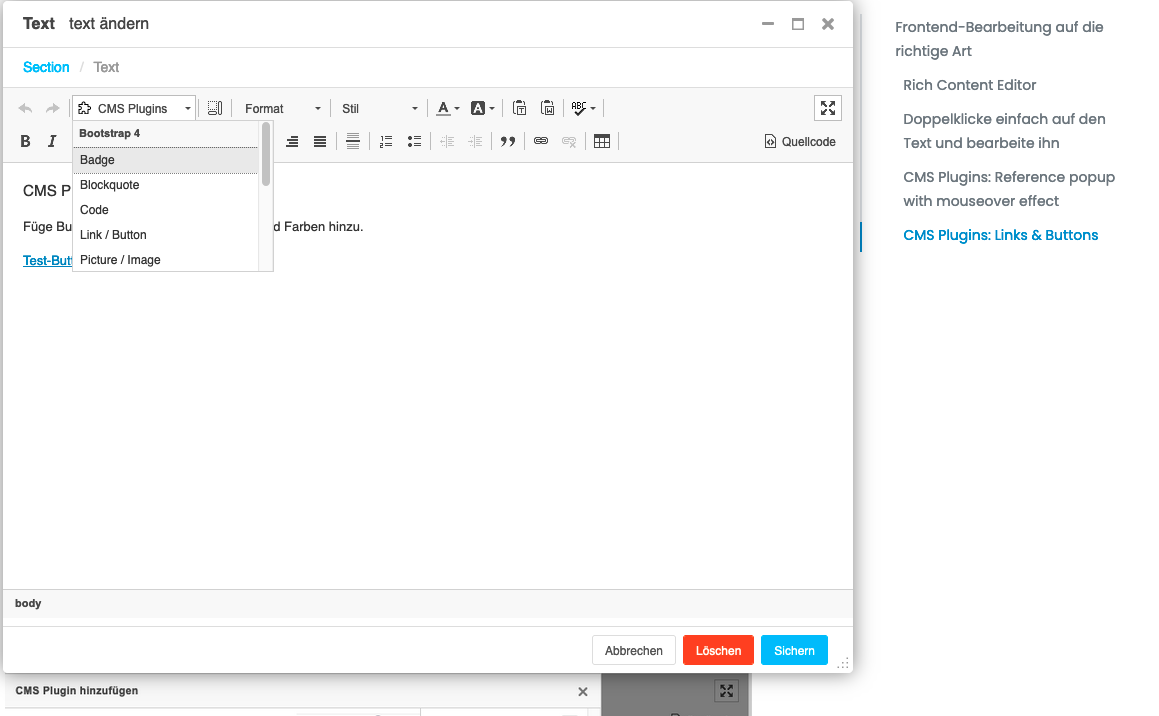Viewport: 1159px width, 716px height.
Task: Toggle italic formatting
Action: pos(52,142)
